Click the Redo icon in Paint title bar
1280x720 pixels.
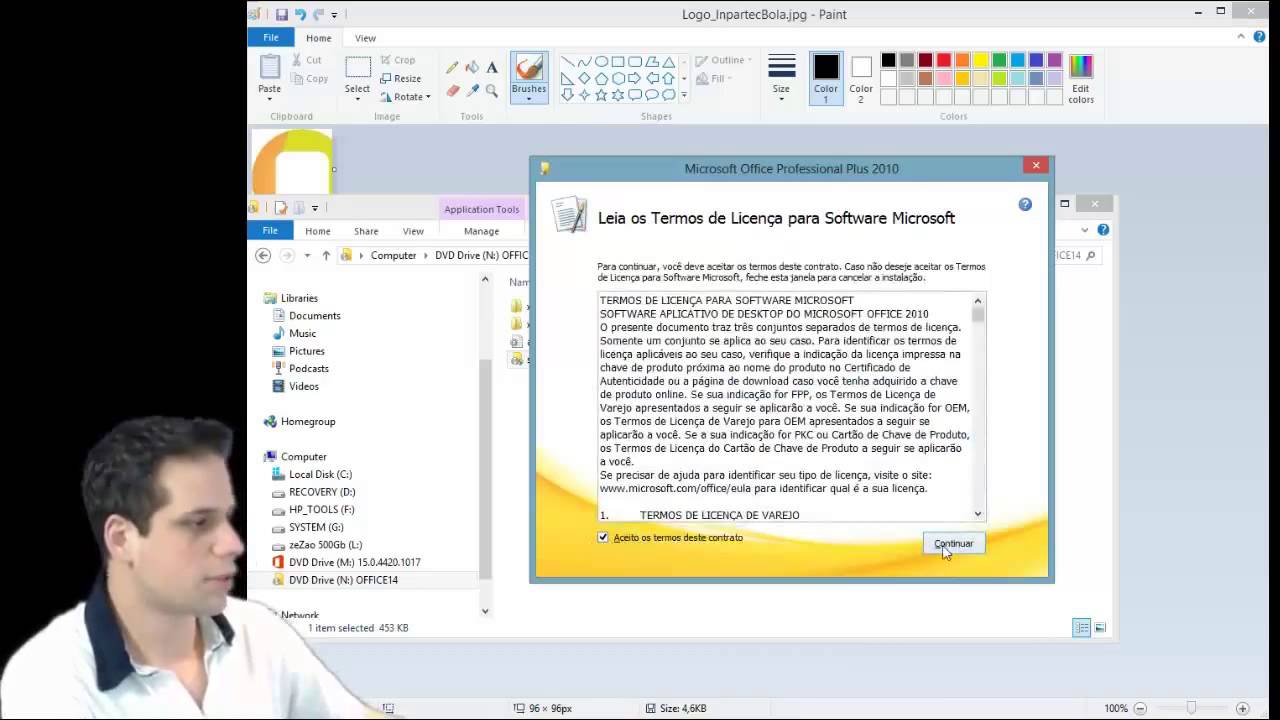coord(318,14)
